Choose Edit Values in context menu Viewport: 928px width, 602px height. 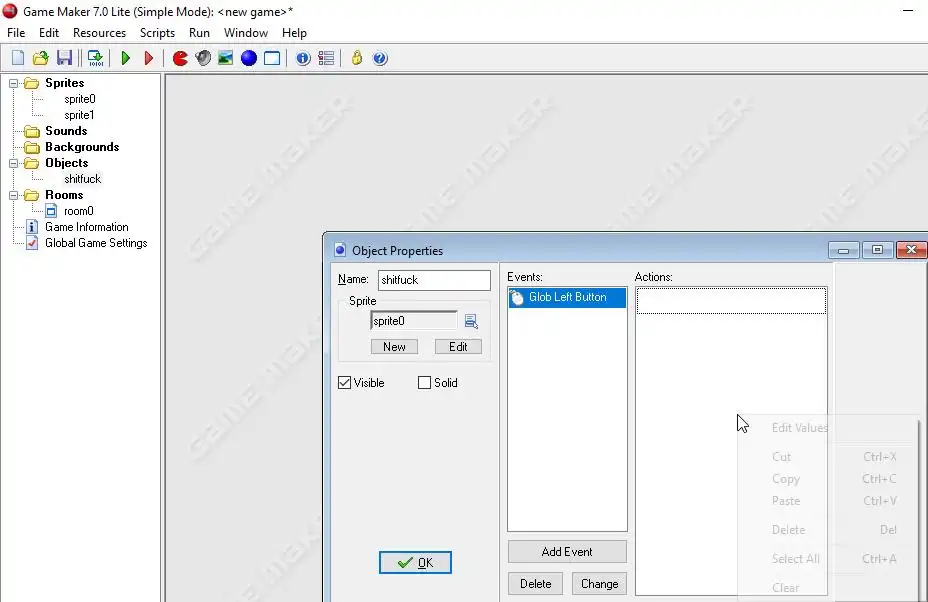829,427
